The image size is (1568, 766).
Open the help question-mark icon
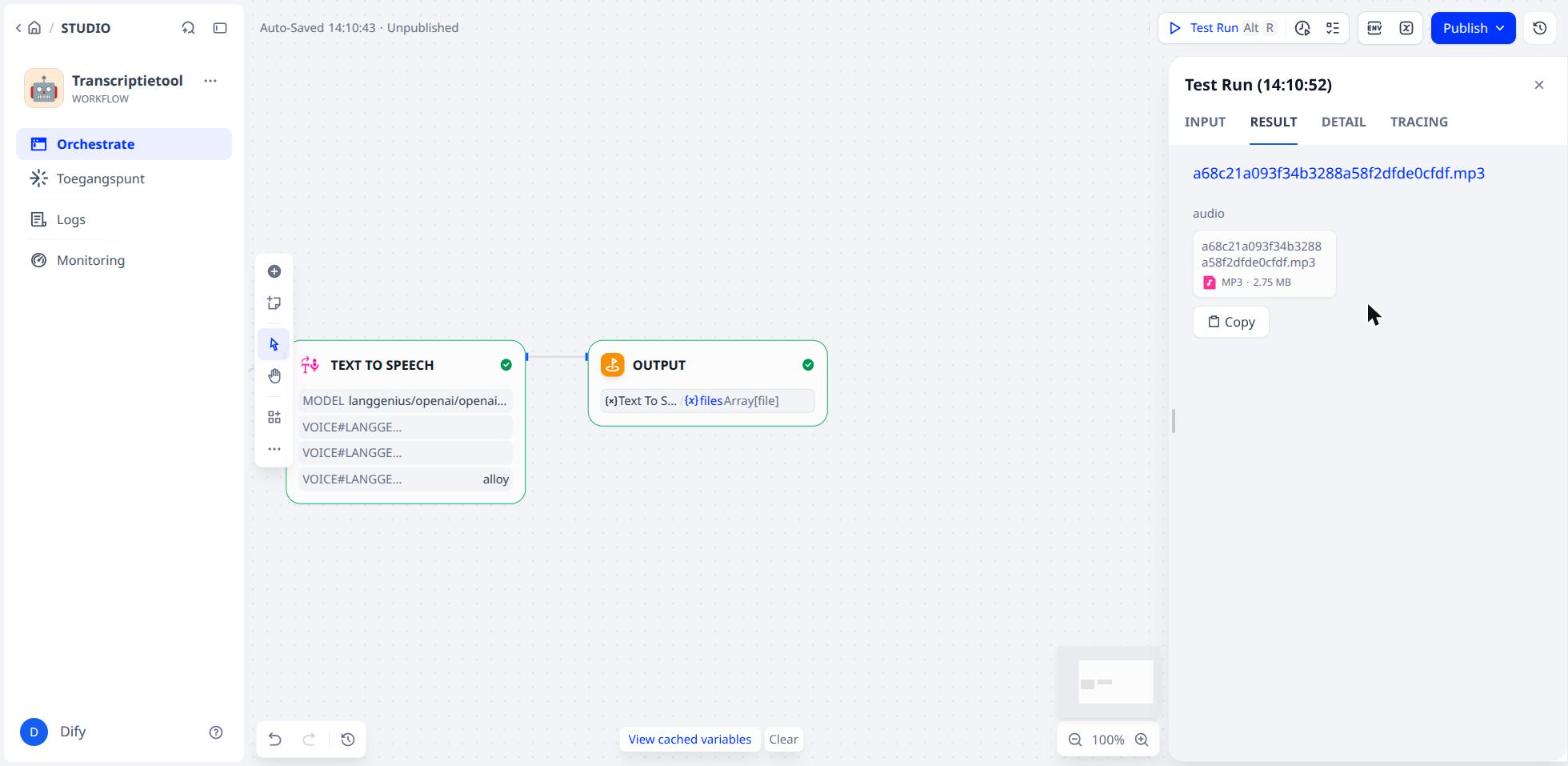point(216,732)
